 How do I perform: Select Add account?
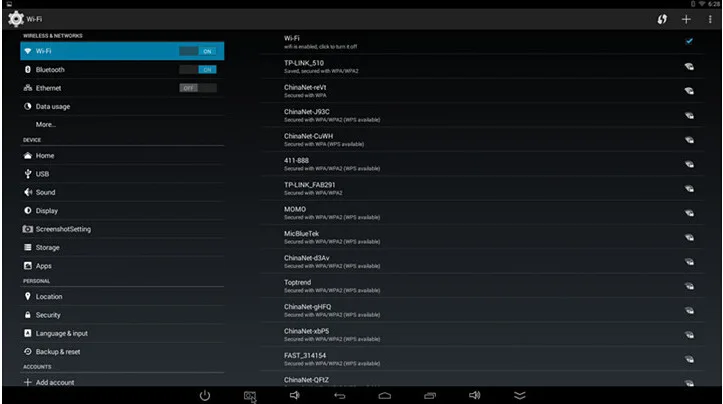coord(122,382)
